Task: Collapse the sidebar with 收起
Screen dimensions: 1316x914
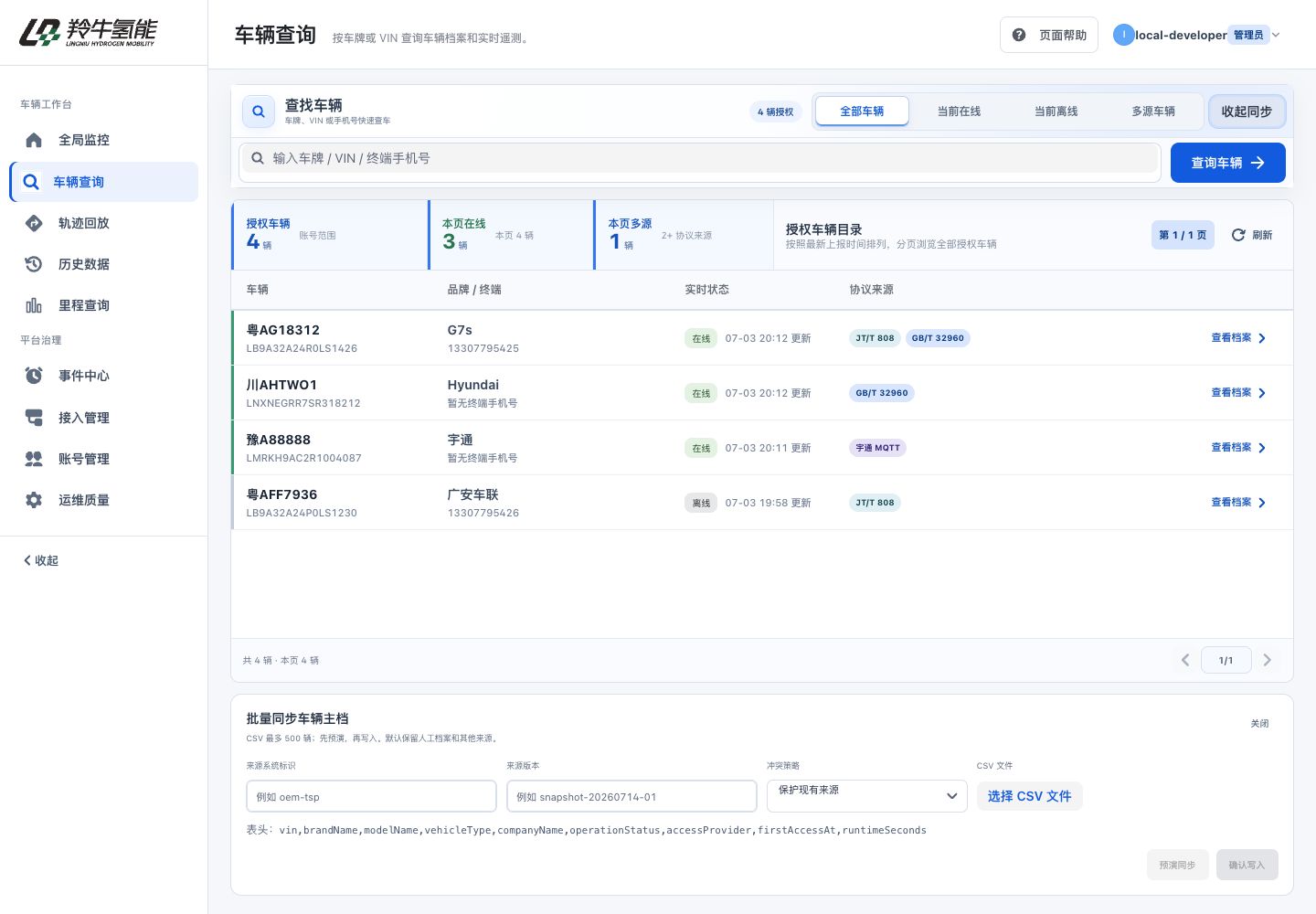Action: tap(41, 560)
